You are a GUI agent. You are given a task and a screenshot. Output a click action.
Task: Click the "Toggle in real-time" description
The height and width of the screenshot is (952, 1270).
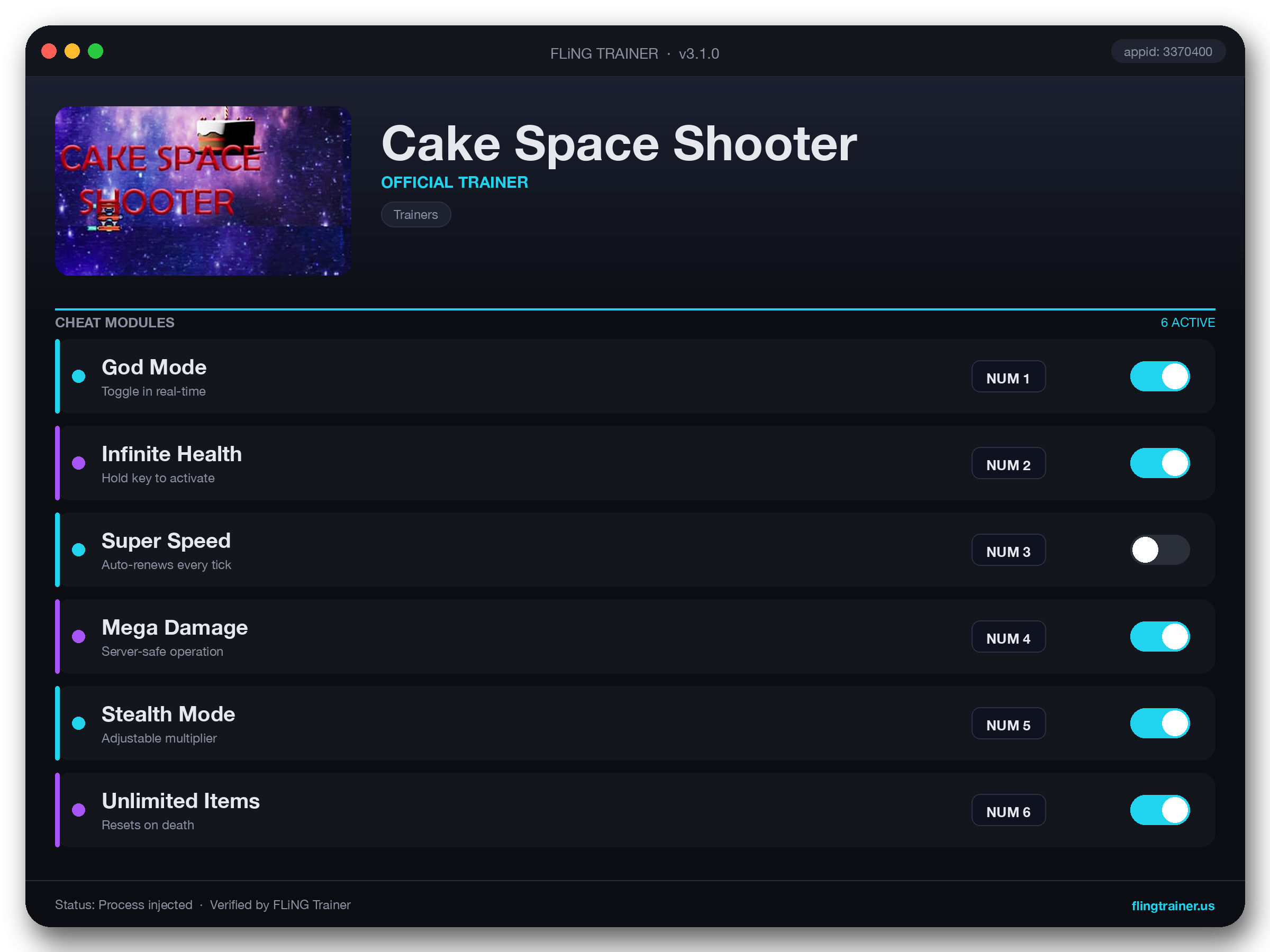click(x=153, y=391)
